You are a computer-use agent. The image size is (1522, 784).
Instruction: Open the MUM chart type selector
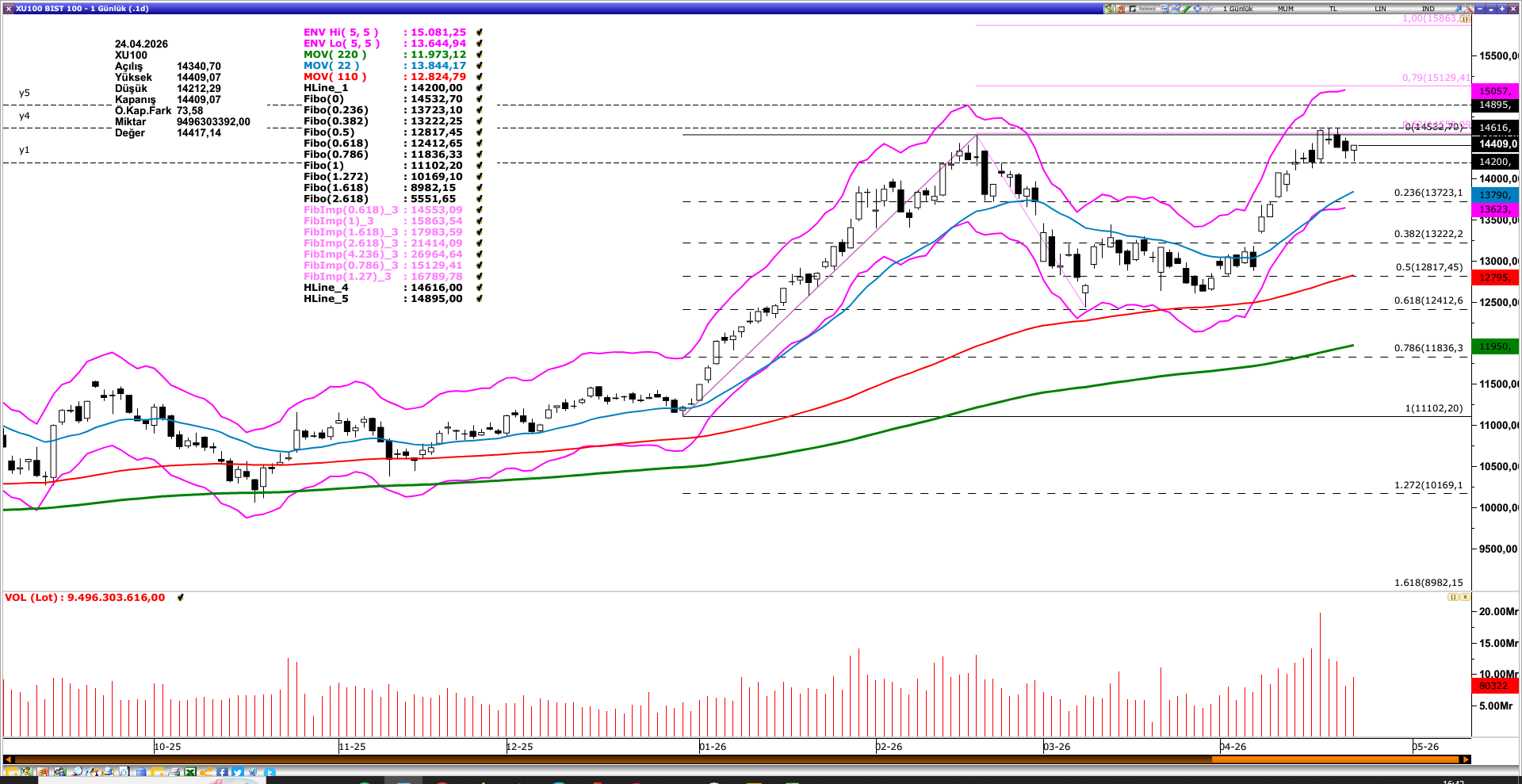(x=1286, y=8)
